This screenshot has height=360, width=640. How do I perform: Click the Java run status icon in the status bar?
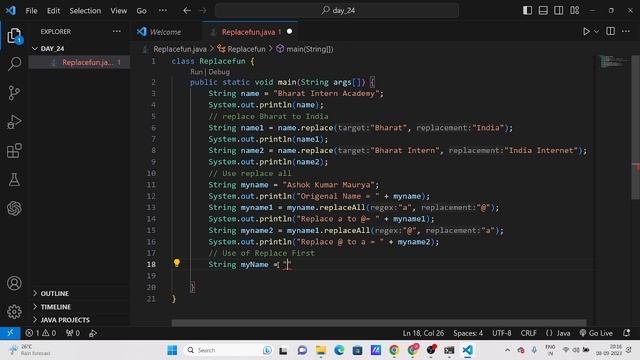point(93,333)
